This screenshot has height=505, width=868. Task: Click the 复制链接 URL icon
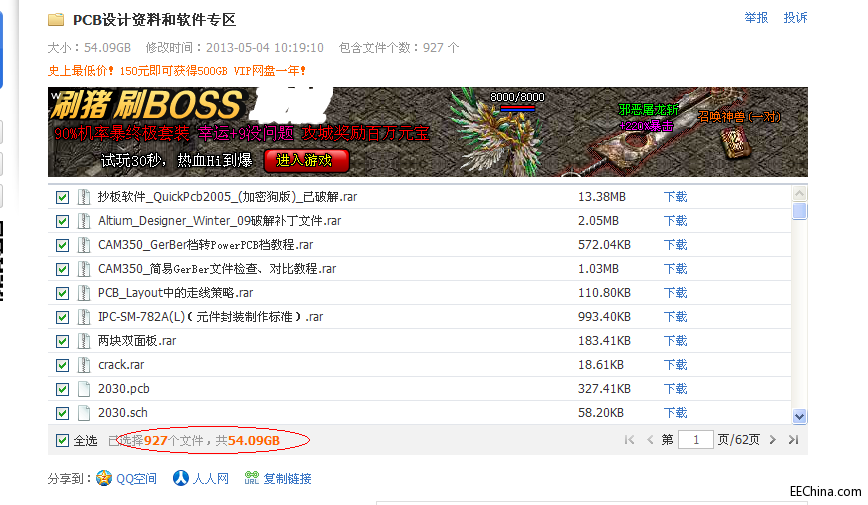pos(252,478)
